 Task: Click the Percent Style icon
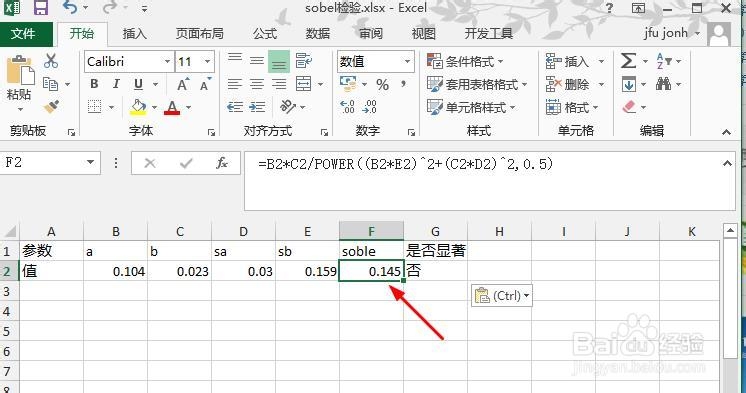[382, 85]
